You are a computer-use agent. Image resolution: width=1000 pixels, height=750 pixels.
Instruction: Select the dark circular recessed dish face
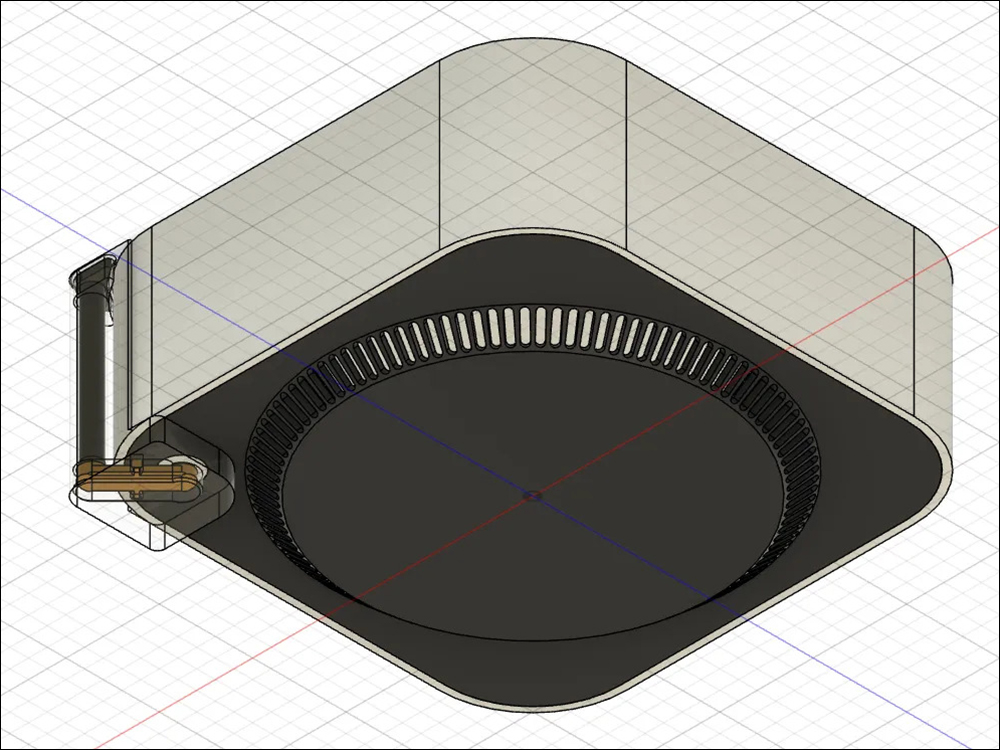(x=533, y=497)
